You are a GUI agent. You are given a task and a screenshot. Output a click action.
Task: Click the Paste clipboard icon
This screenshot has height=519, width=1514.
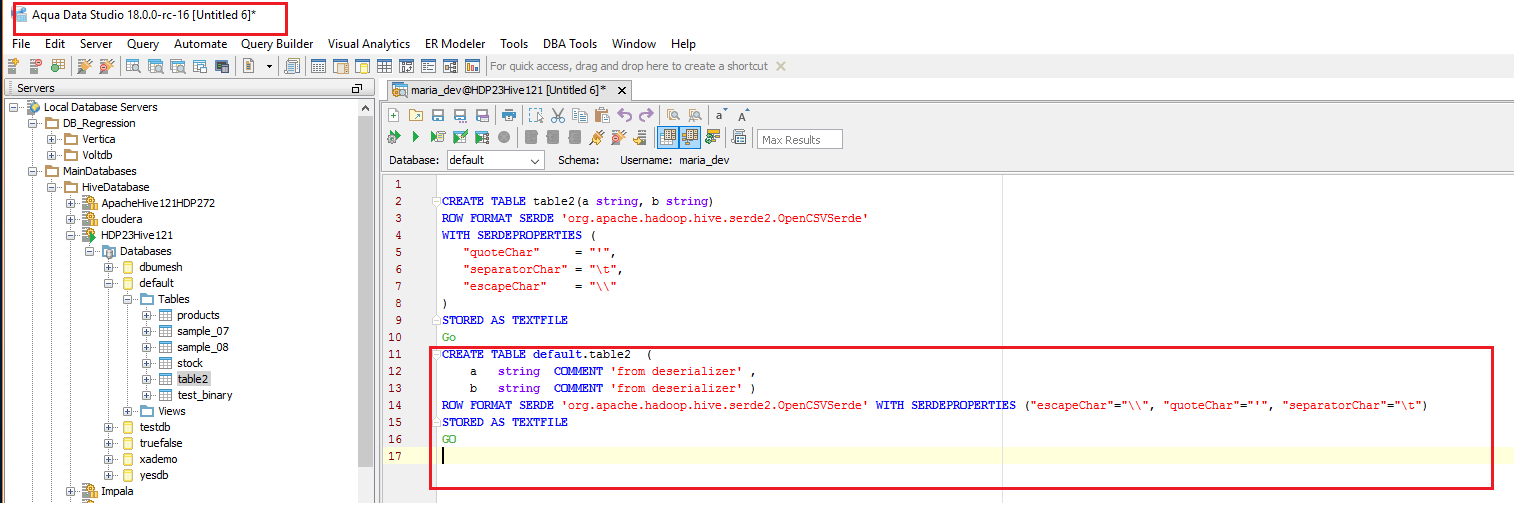[x=602, y=115]
